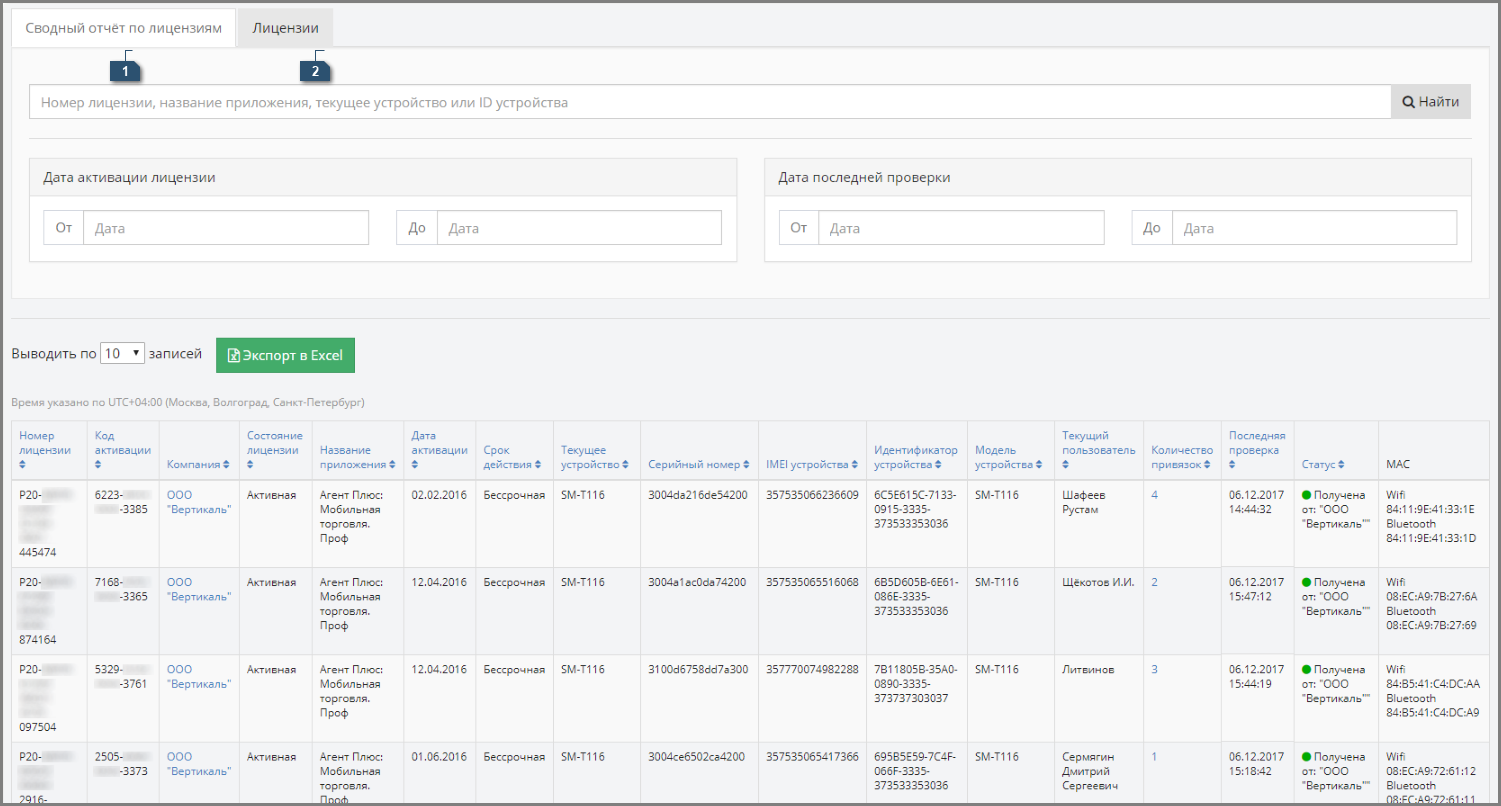Click user name Щёкотов И.И.
The height and width of the screenshot is (806, 1501).
1098,582
